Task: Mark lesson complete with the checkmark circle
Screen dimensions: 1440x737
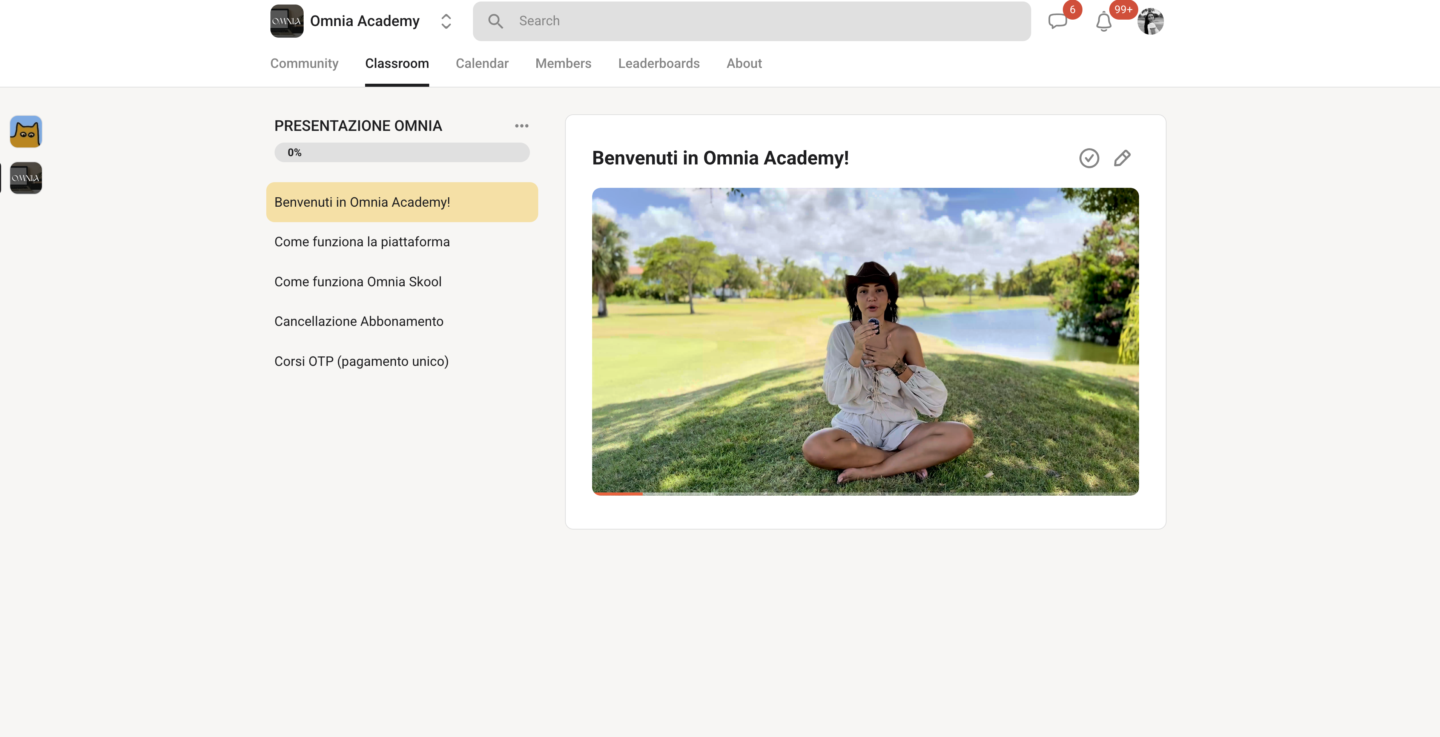Action: (1089, 158)
